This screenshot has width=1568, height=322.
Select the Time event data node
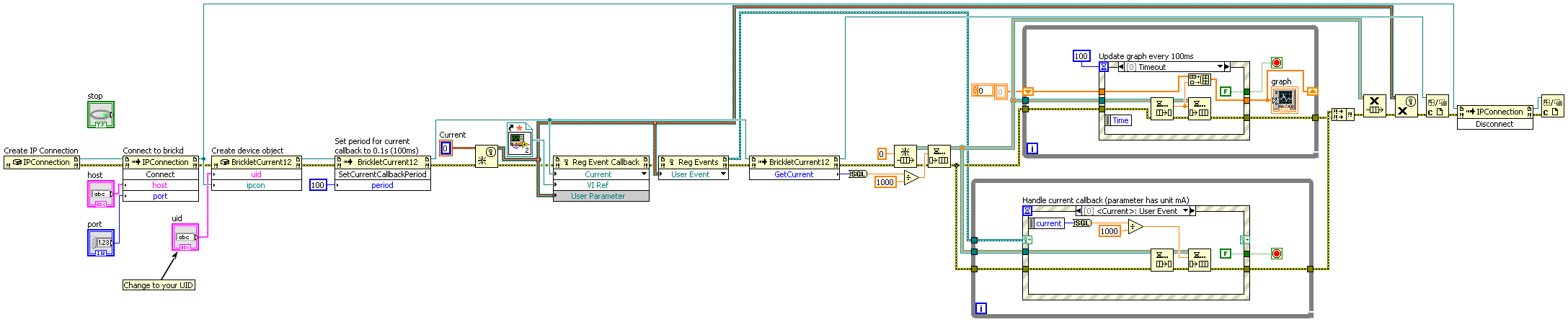pyautogui.click(x=1118, y=120)
